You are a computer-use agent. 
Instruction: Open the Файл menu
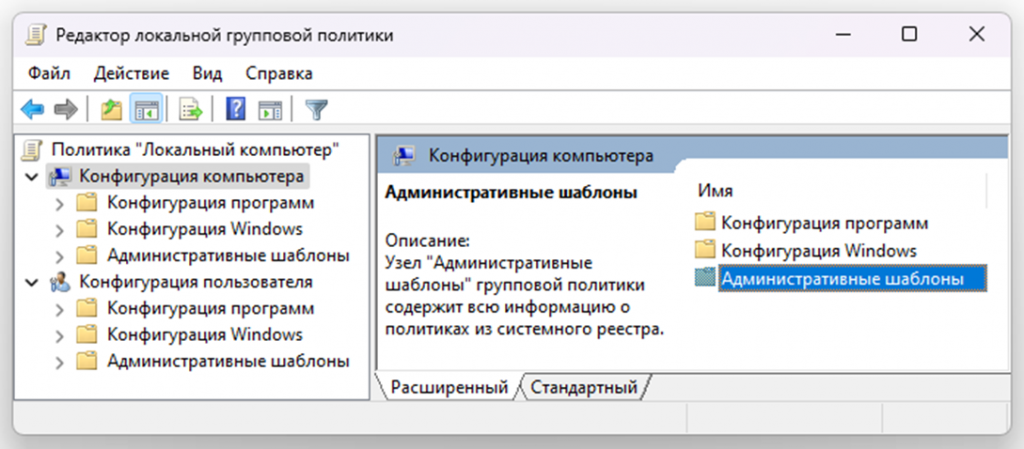click(x=48, y=73)
